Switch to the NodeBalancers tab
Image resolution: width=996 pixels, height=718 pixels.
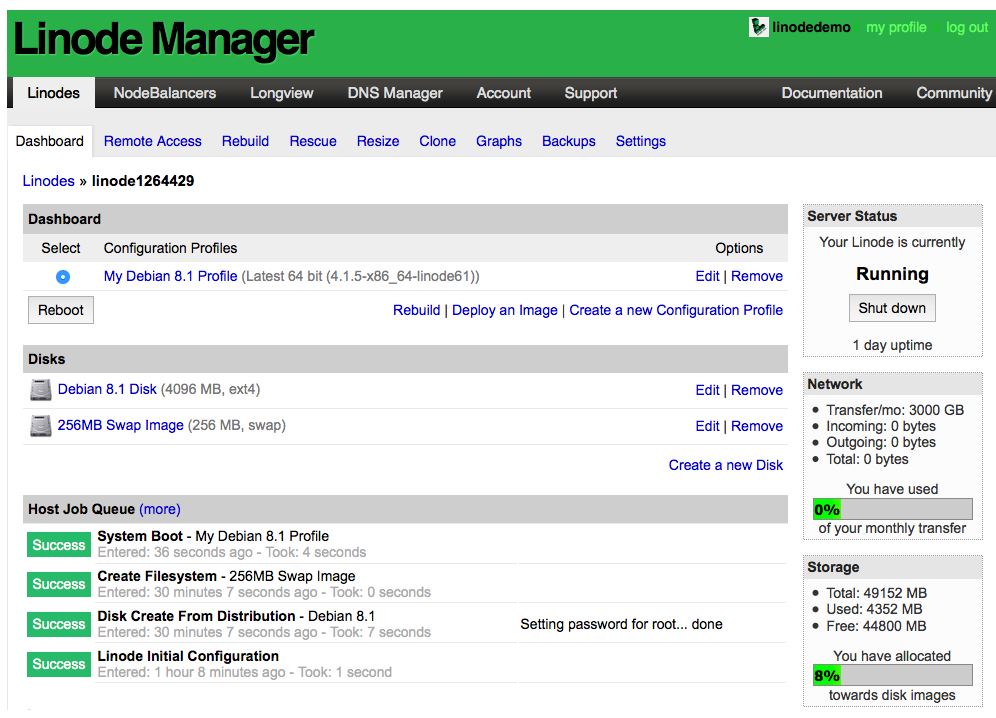165,93
